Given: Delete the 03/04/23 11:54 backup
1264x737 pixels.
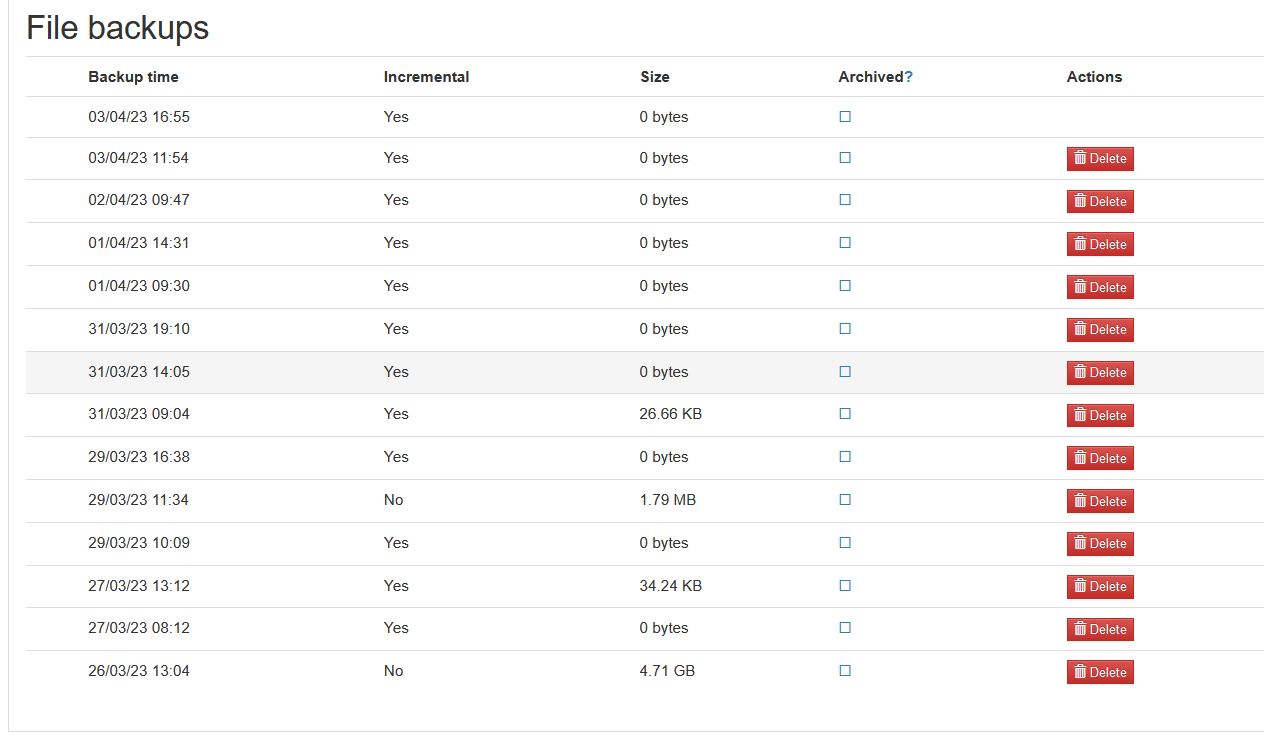Looking at the screenshot, I should [x=1100, y=159].
